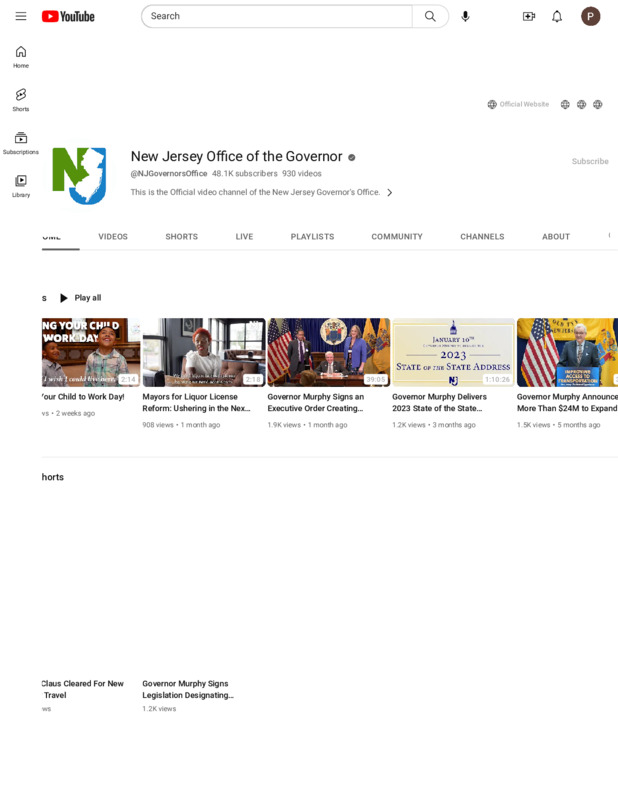Open the account avatar P

pyautogui.click(x=590, y=16)
